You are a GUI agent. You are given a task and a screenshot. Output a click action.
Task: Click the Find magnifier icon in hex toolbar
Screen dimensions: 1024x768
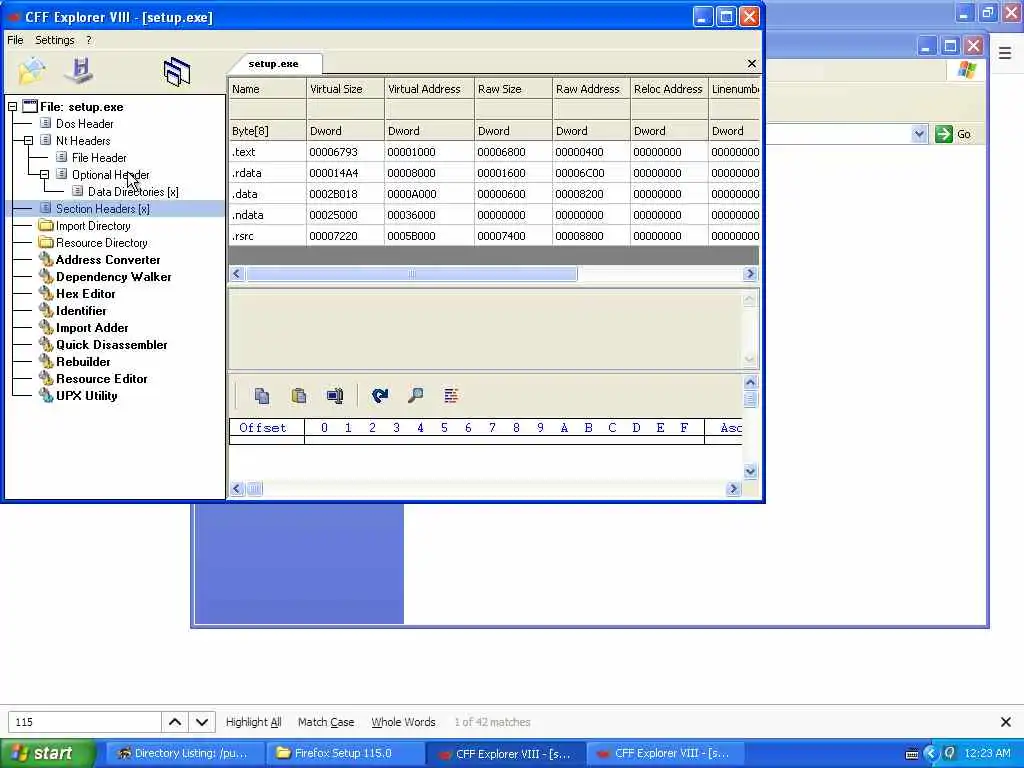[415, 396]
